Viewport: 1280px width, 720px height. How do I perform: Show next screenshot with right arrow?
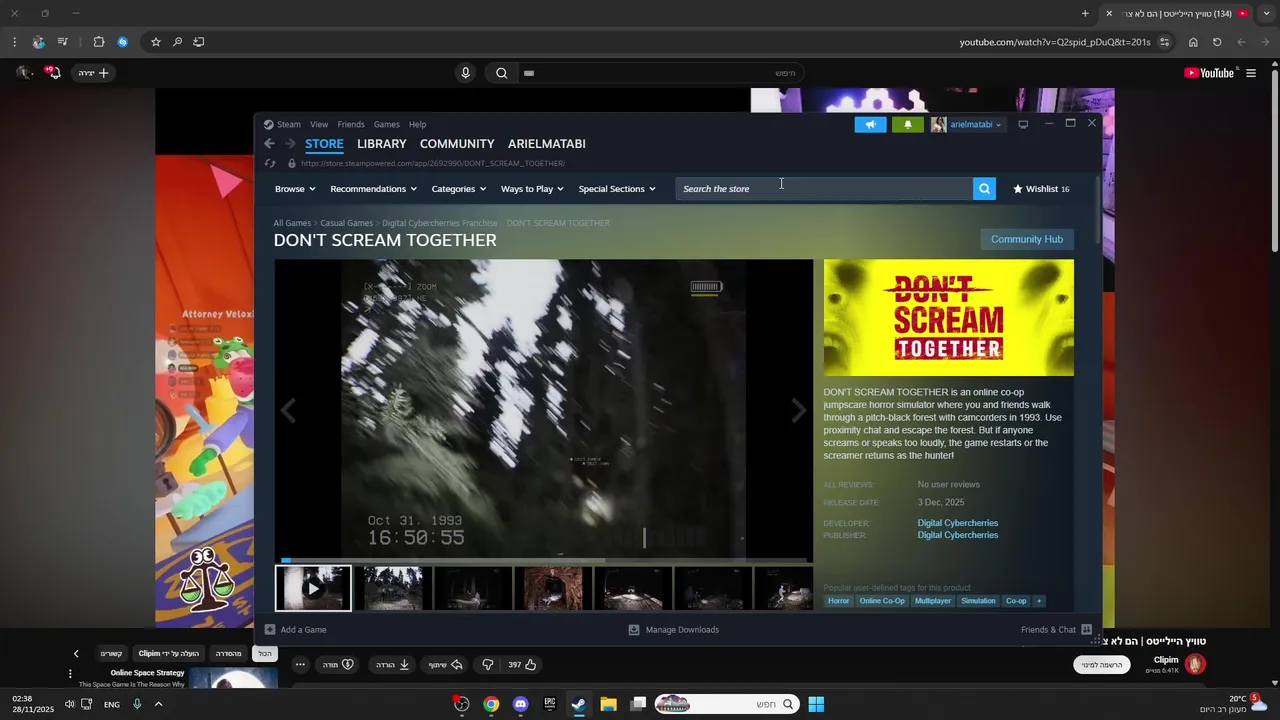pyautogui.click(x=798, y=411)
